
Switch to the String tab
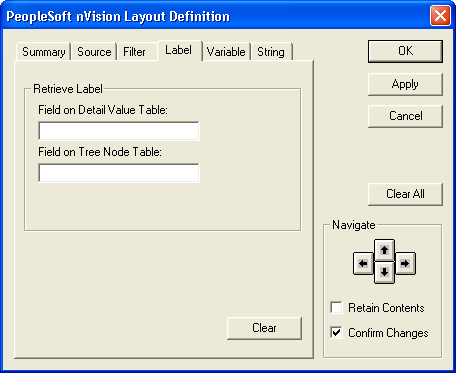[271, 52]
